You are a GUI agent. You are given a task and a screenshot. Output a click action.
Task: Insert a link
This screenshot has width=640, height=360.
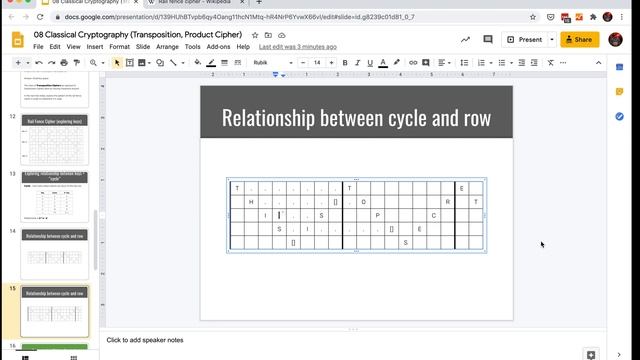[413, 63]
